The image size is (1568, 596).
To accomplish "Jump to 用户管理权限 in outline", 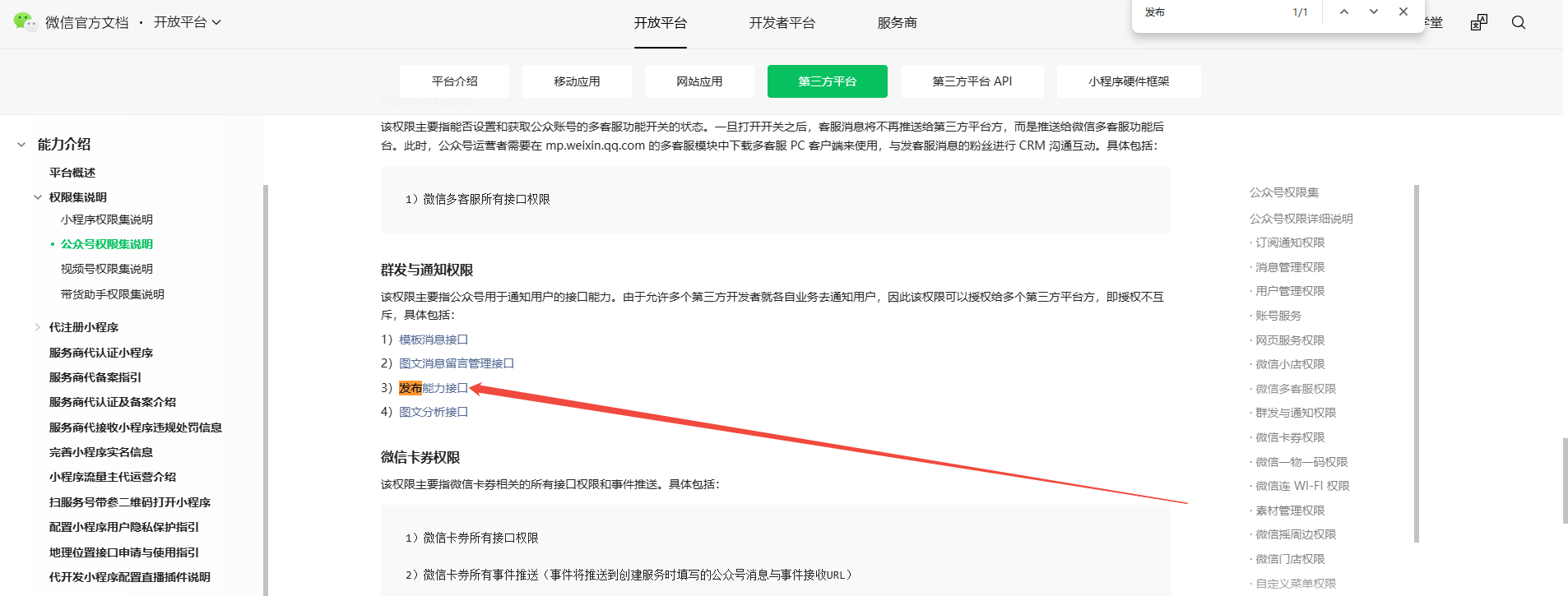I will 1290,291.
